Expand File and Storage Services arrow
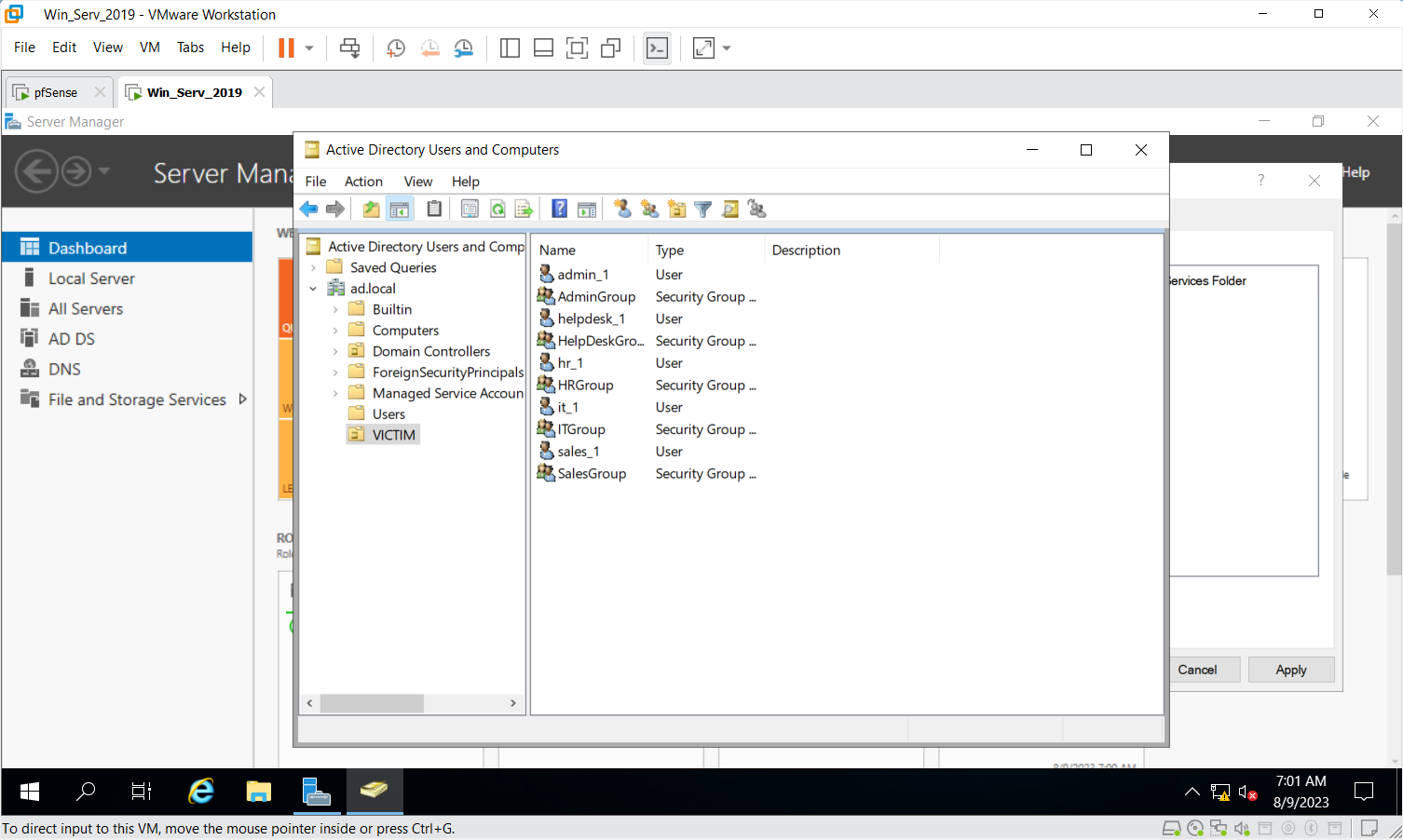This screenshot has height=840, width=1403. (x=243, y=399)
